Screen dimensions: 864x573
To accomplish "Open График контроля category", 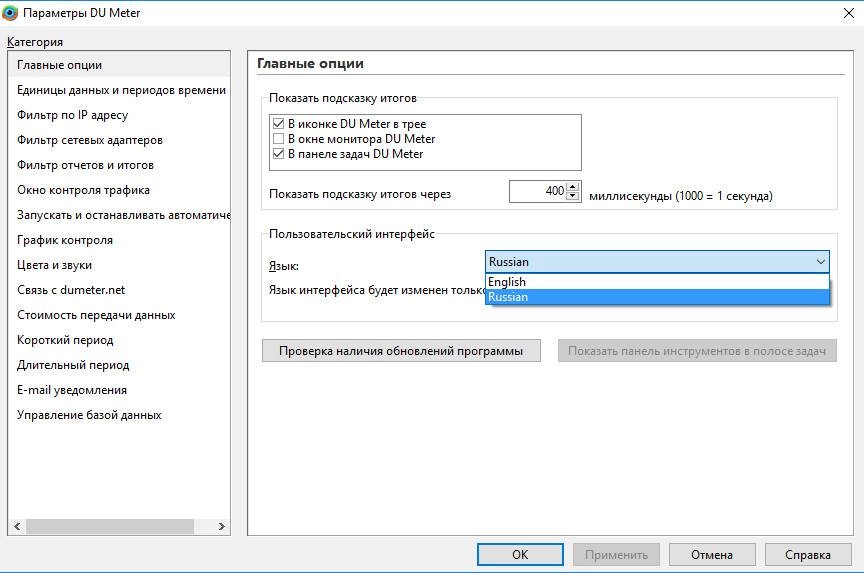I will [x=119, y=240].
